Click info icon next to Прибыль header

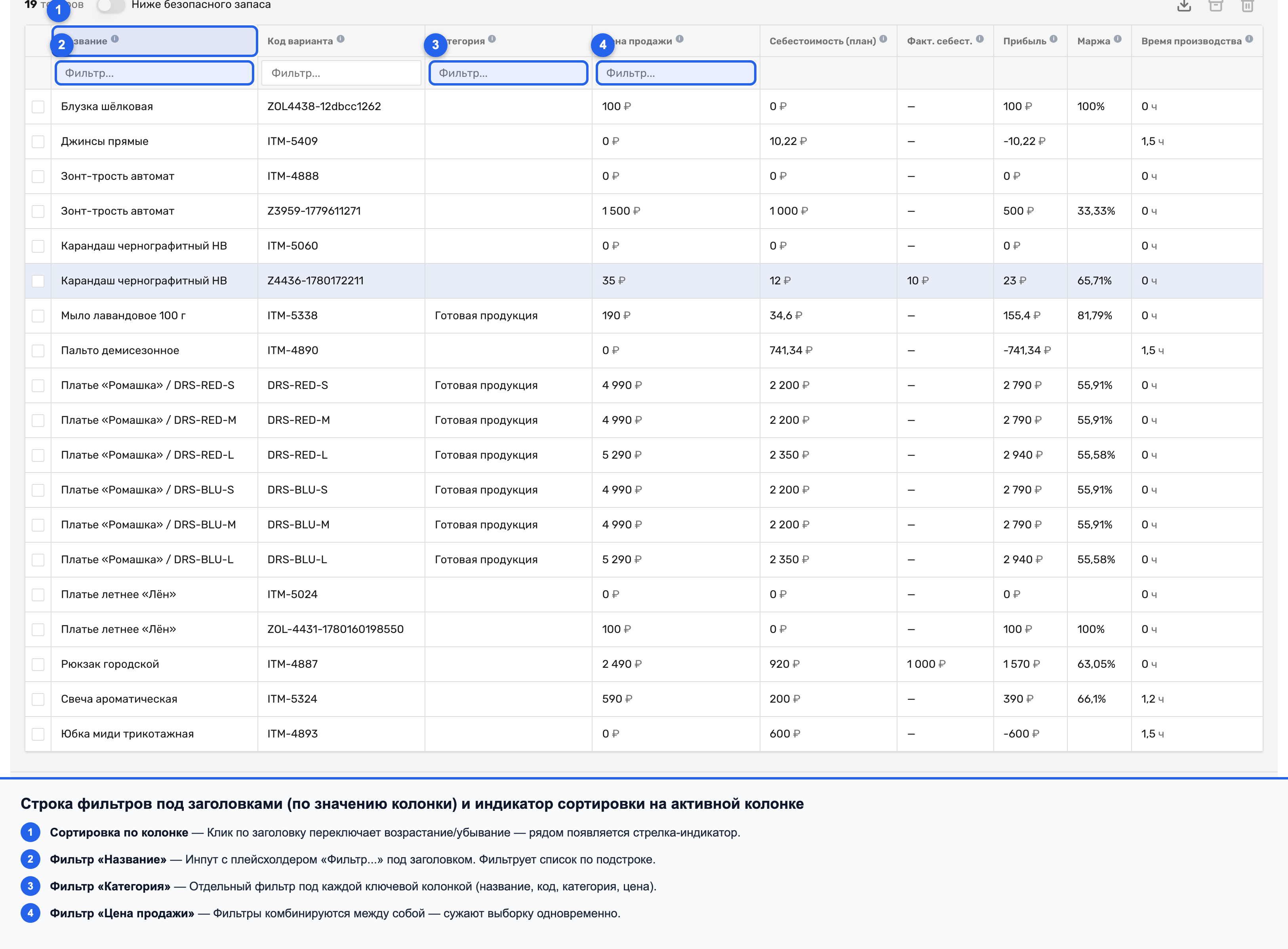(x=1053, y=39)
